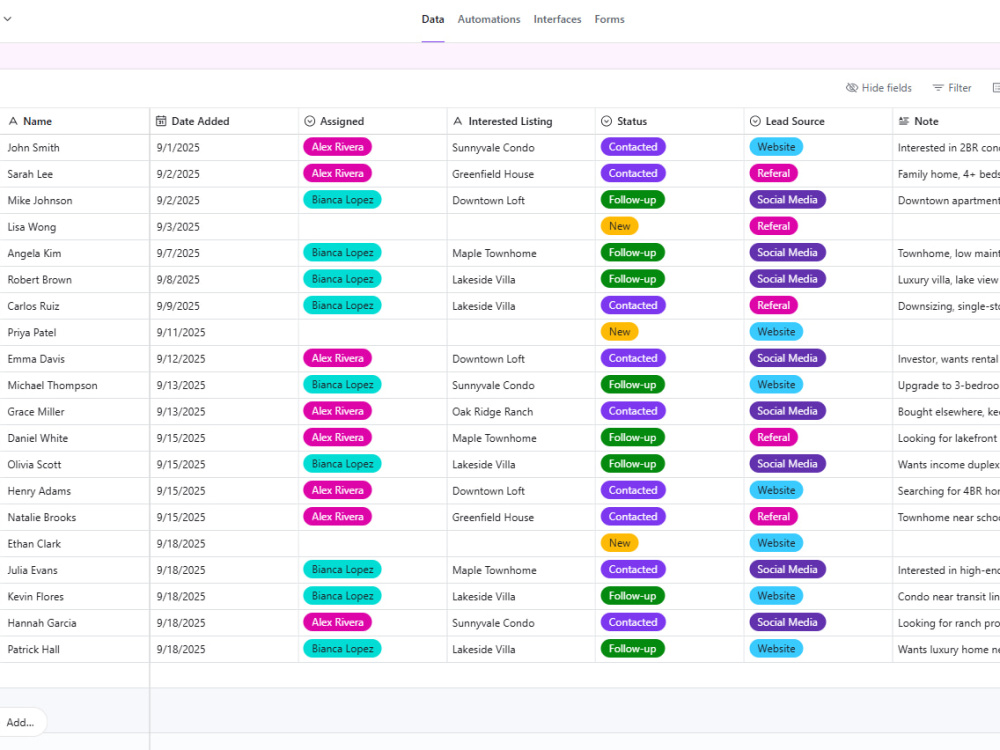1000x750 pixels.
Task: Click the select icon in Status header
Action: pyautogui.click(x=607, y=121)
